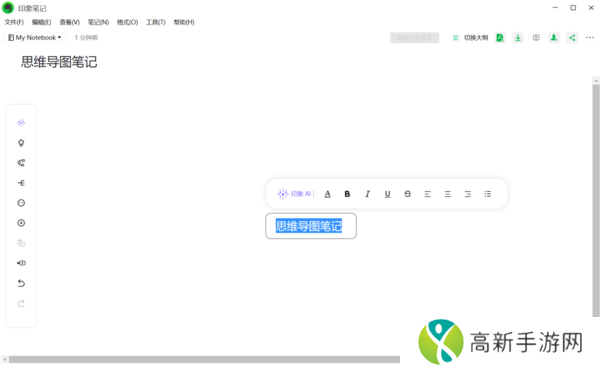
Task: Open the 编辑(E) menu
Action: pyautogui.click(x=41, y=22)
